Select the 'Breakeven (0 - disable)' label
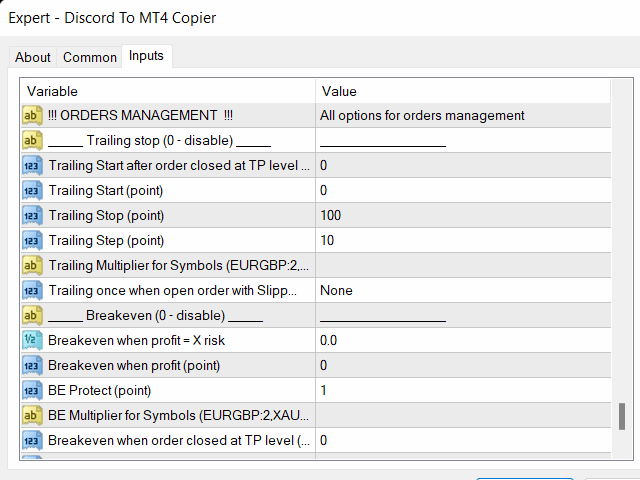The width and height of the screenshot is (640, 480). [x=156, y=316]
